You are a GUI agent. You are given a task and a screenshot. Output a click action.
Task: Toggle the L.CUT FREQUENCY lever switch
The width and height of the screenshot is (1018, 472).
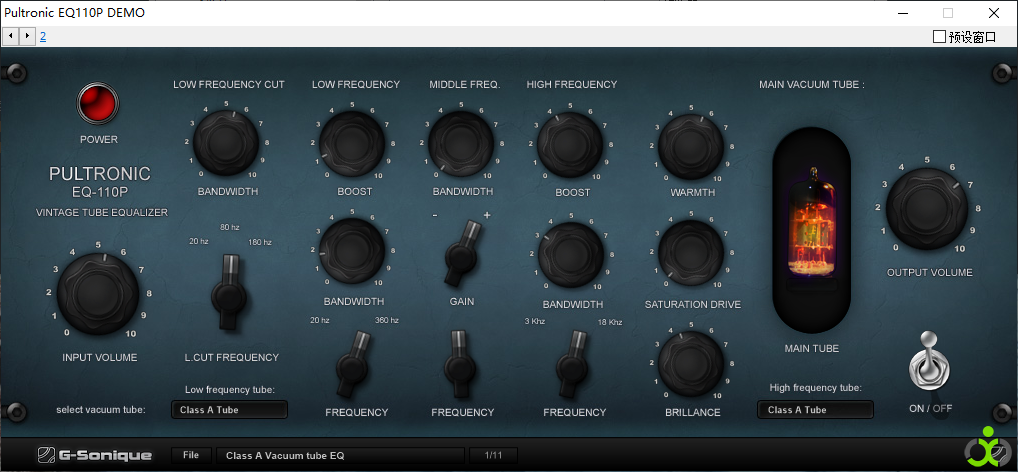click(229, 292)
